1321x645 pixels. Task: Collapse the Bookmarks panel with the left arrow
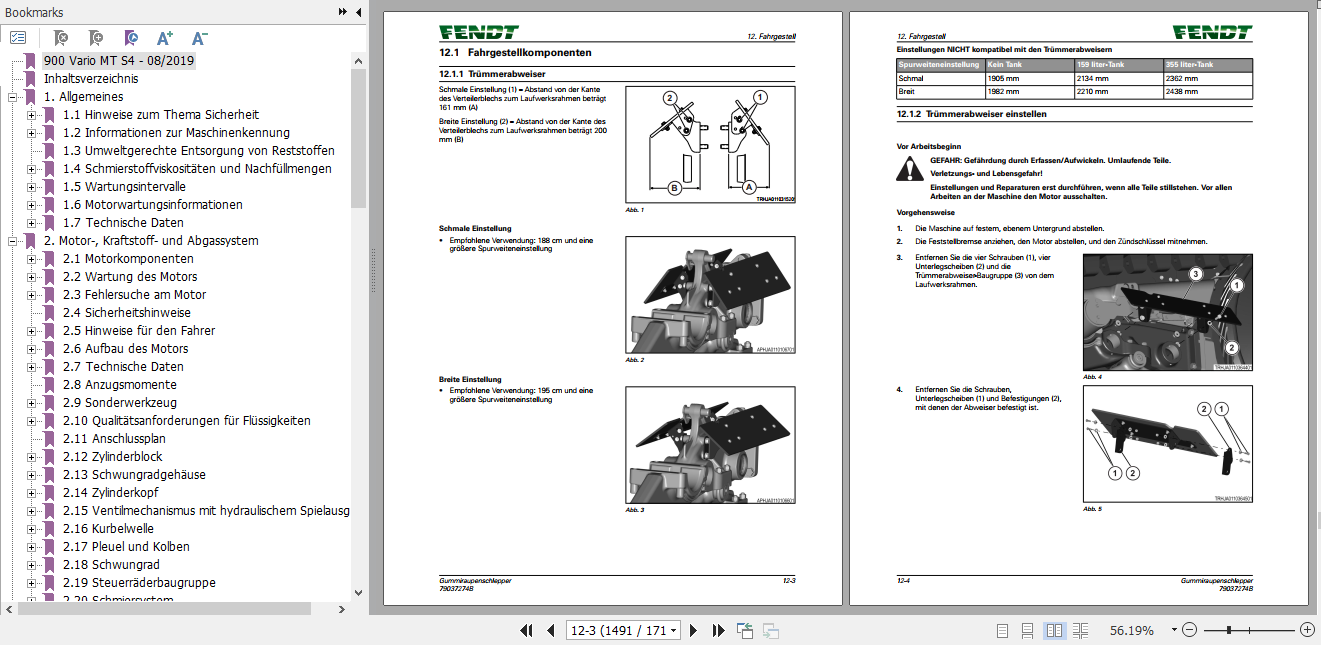click(x=357, y=12)
